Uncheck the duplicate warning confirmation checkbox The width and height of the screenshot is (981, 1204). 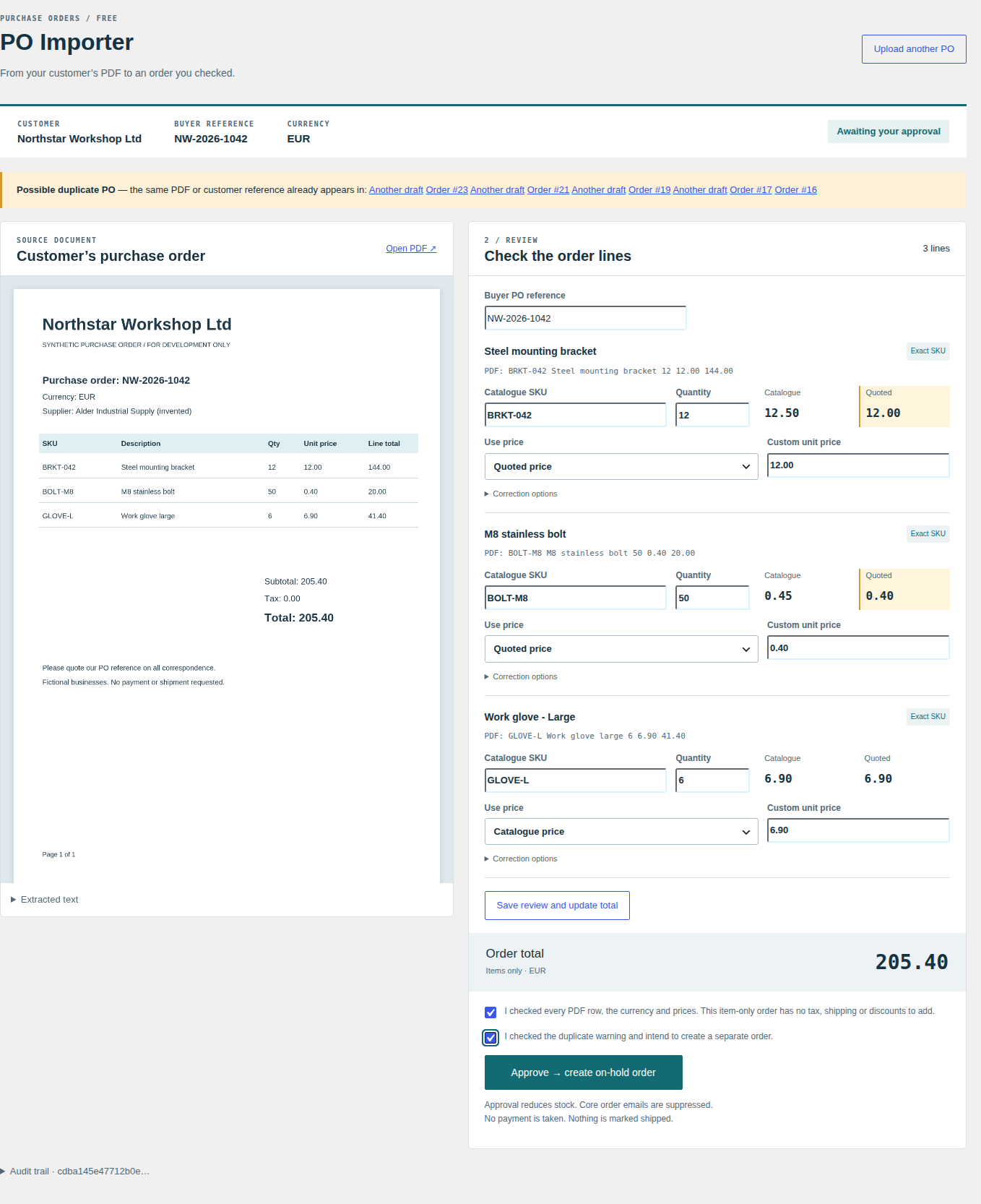click(490, 1038)
